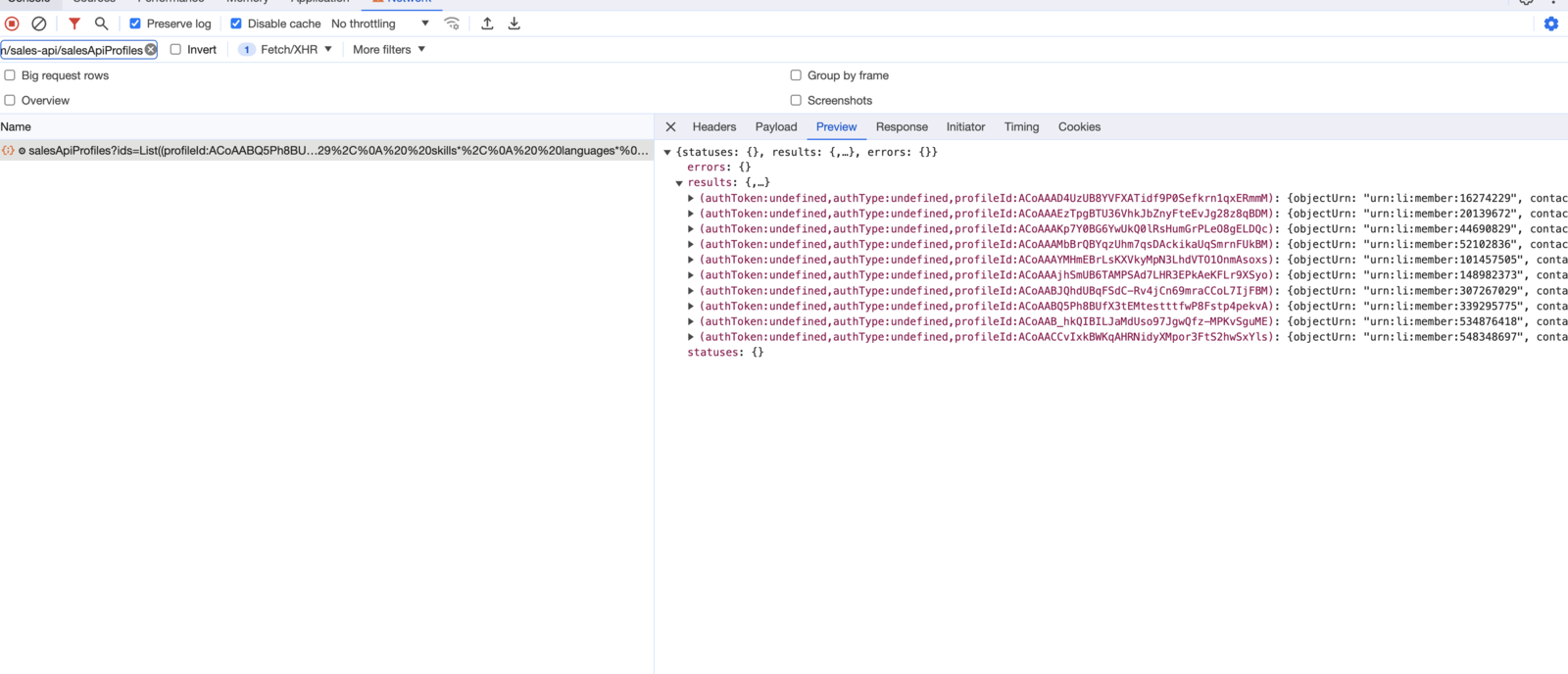This screenshot has width=1568, height=674.
Task: Expand result with member:548348697
Action: [691, 337]
